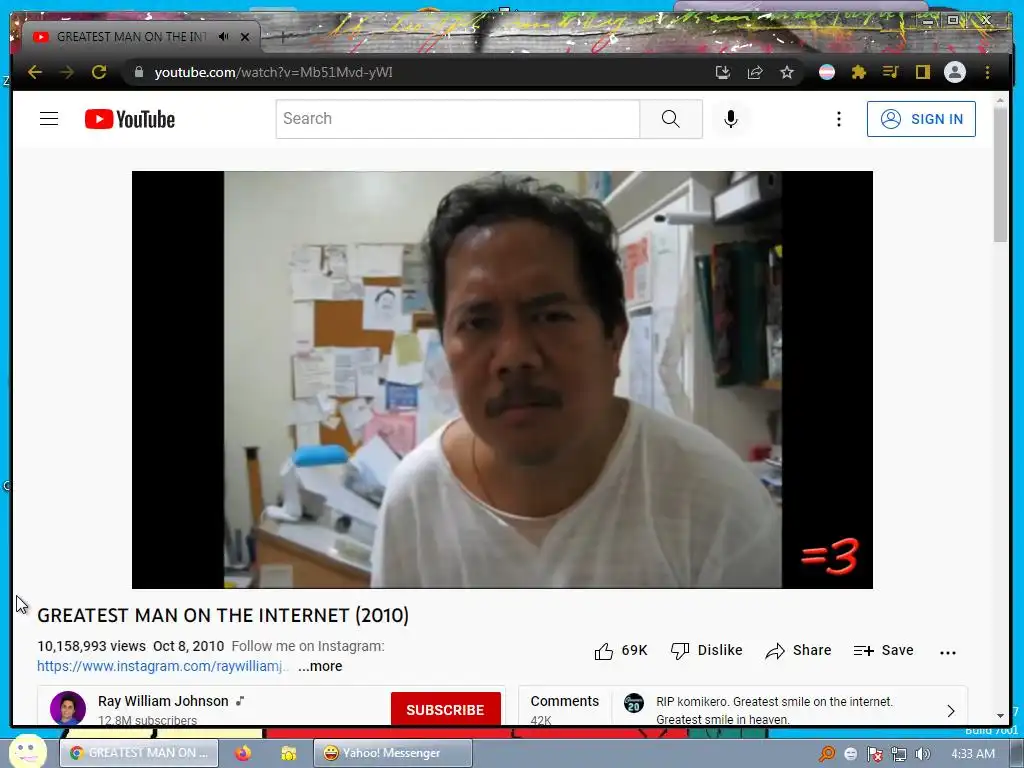Screen dimensions: 1024x768
Task: Like the video (69K thumbs up)
Action: click(x=621, y=650)
